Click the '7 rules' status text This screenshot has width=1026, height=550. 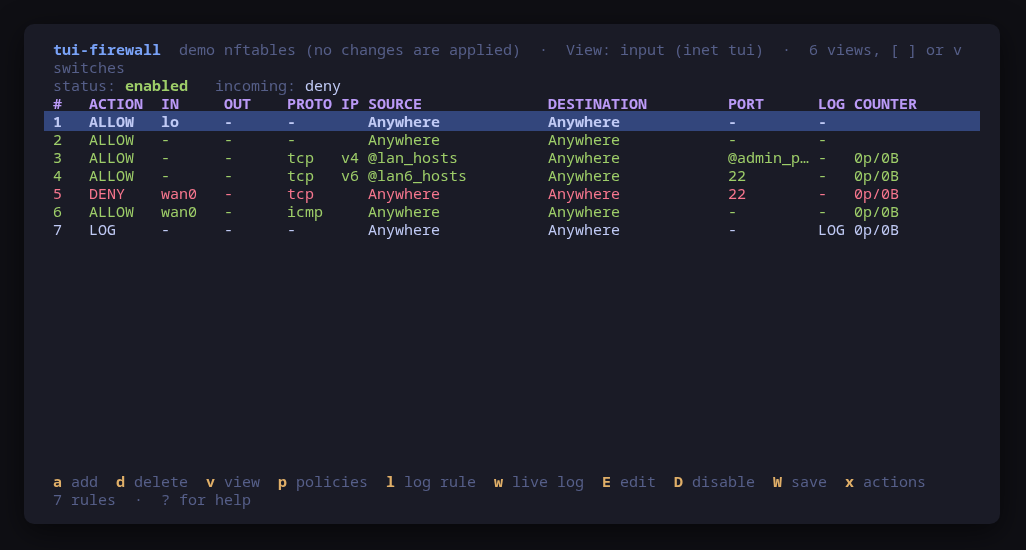pyautogui.click(x=84, y=500)
